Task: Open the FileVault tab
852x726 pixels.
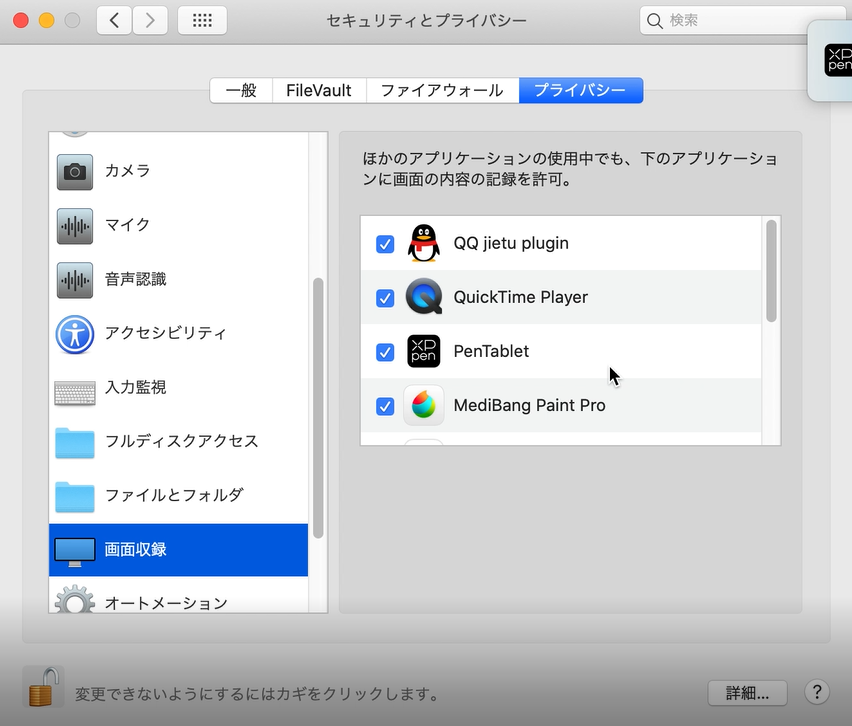Action: [319, 90]
